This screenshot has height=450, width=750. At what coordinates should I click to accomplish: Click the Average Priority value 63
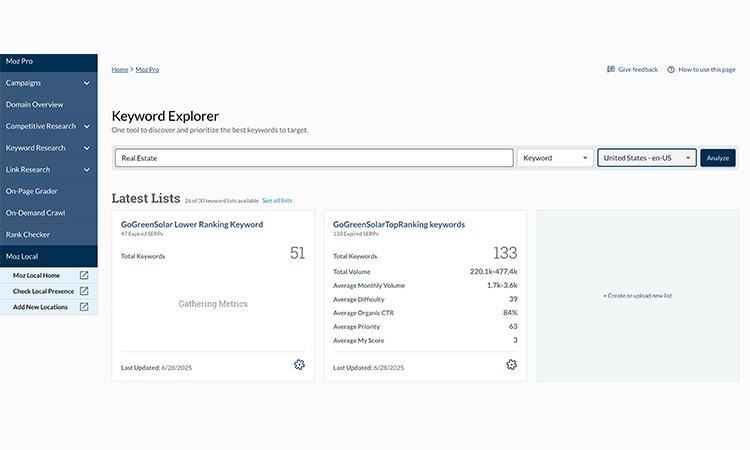click(x=513, y=326)
